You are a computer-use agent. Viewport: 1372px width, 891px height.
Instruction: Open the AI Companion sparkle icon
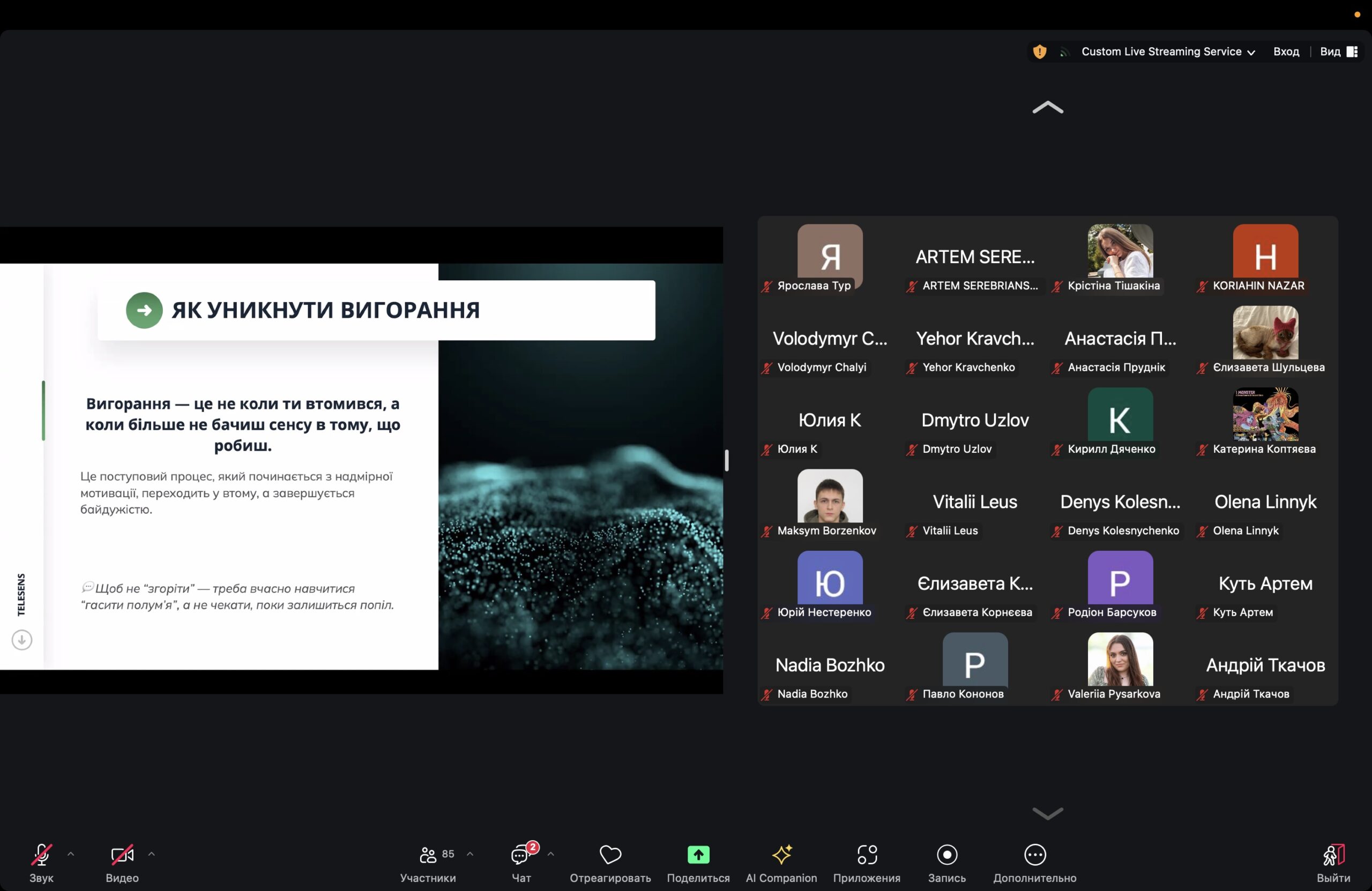pyautogui.click(x=781, y=855)
